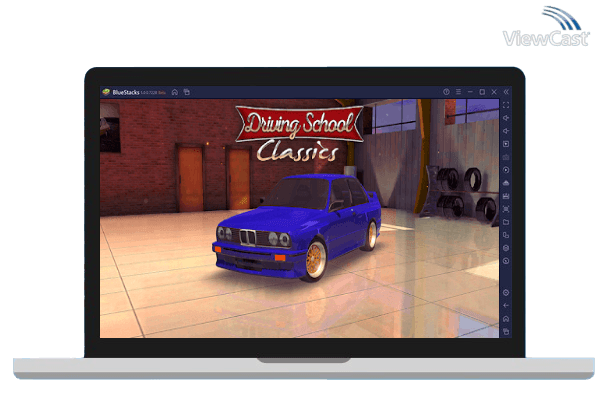
Task: Click the Driving School Classics title banner
Action: pos(299,133)
